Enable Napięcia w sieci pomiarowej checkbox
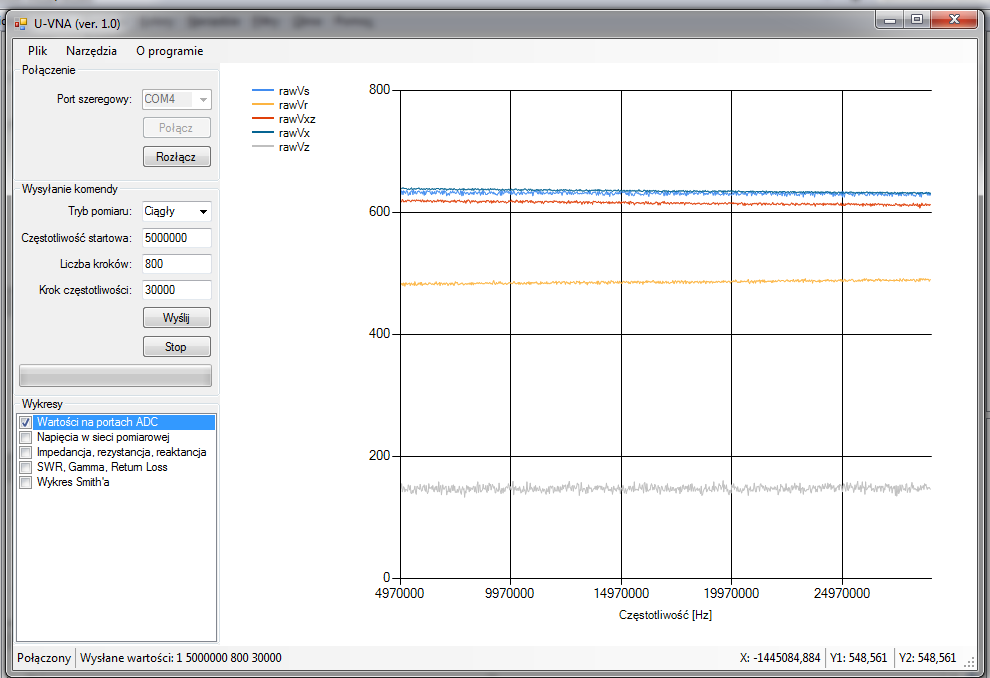The image size is (990, 678). point(26,437)
